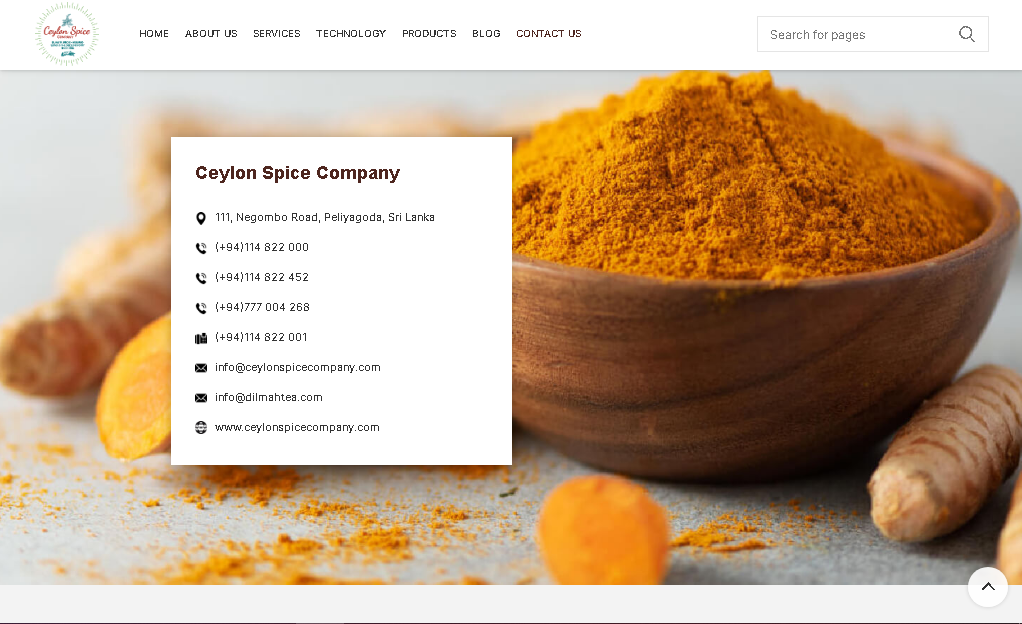Click fax number (+94)114 822 001

[261, 337]
